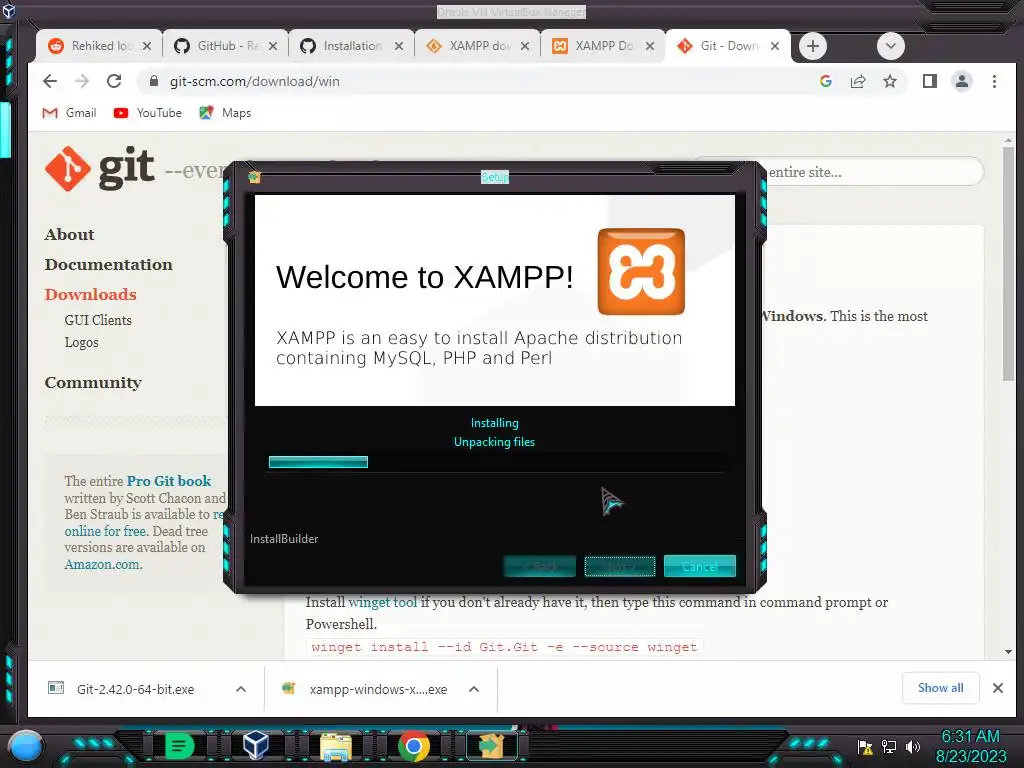Bookmark this page with the star icon
Screen dimensions: 1024x768
(889, 81)
